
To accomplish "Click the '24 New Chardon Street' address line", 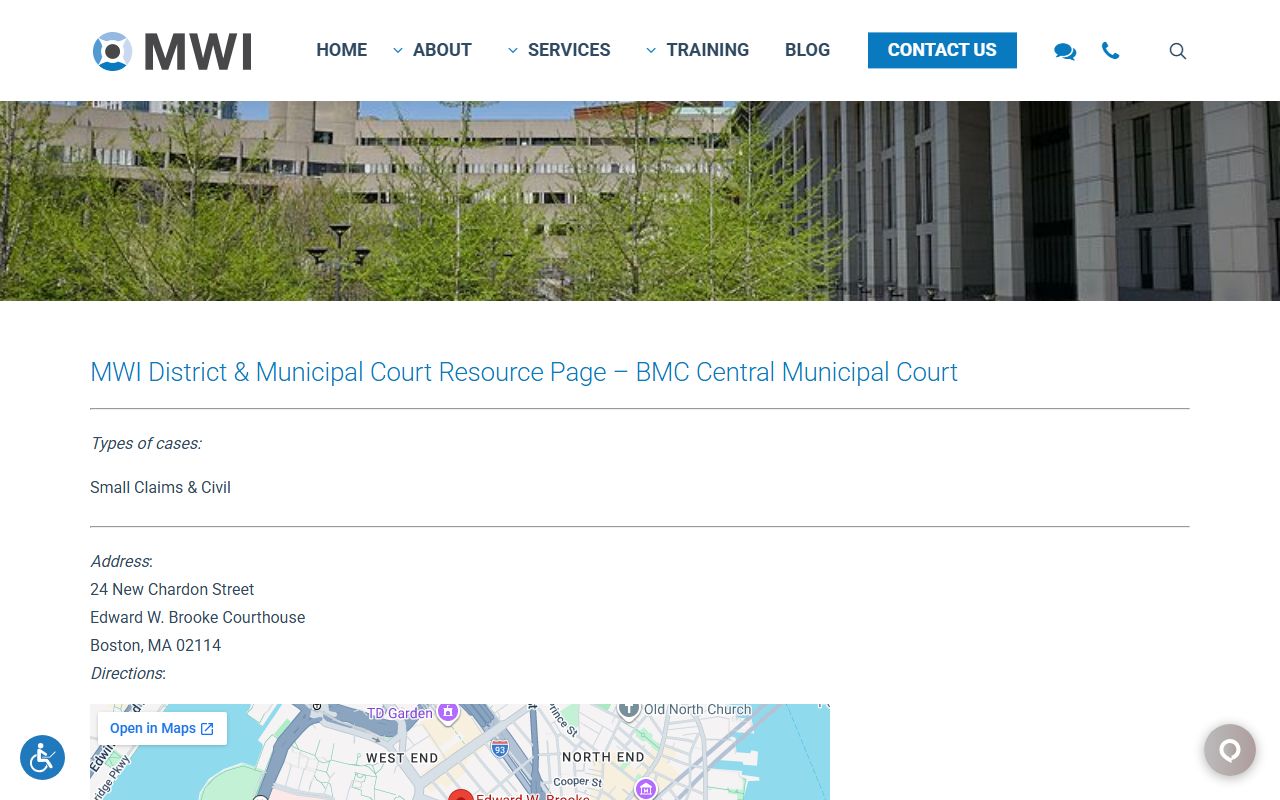I will click(172, 589).
